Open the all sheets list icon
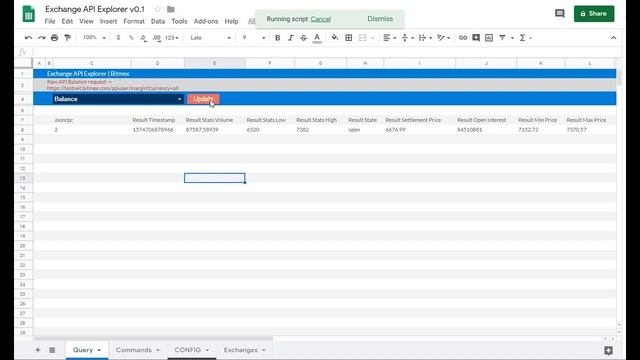 click(52, 350)
